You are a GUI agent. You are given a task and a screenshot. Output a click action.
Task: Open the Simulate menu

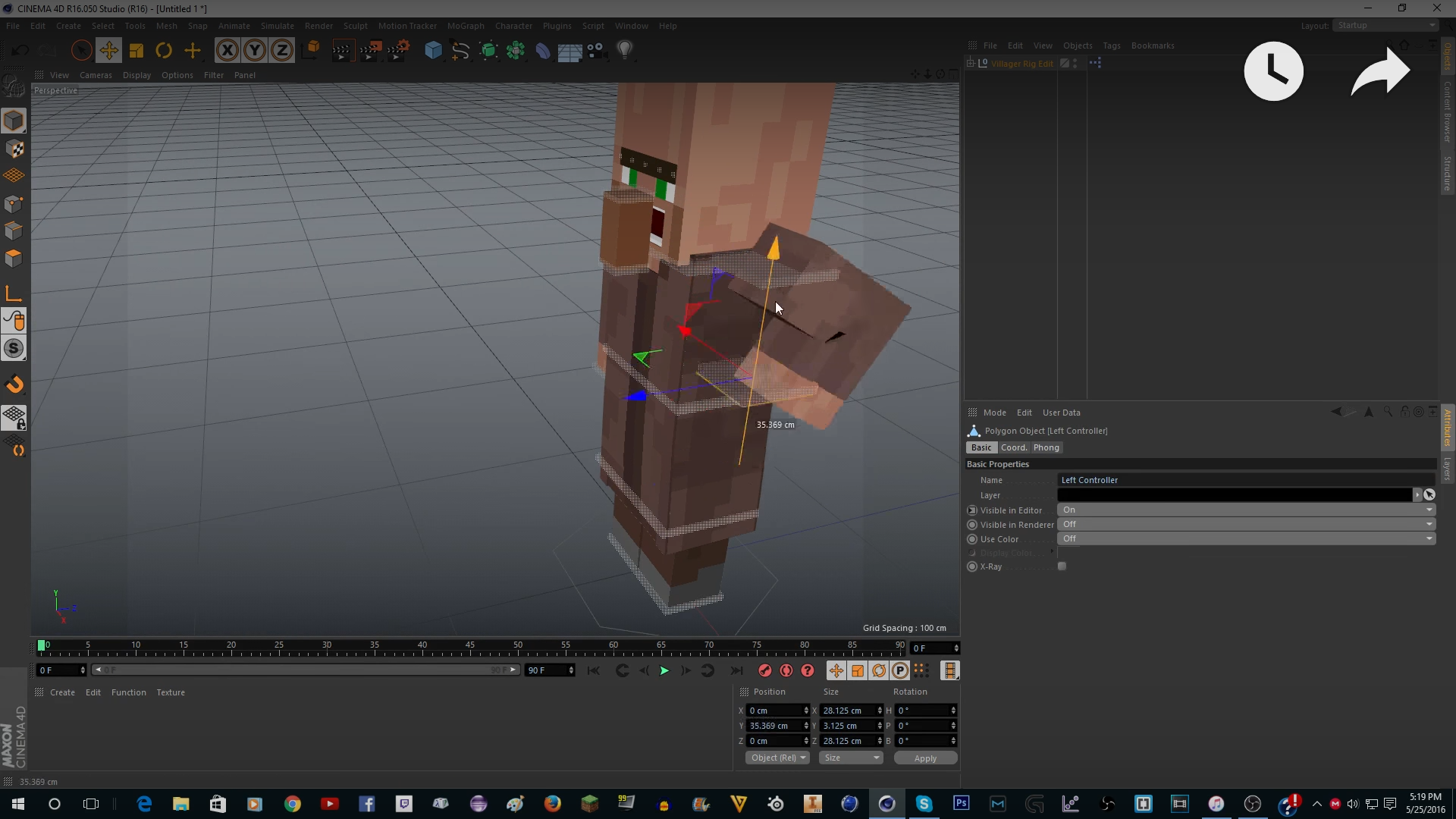click(277, 26)
